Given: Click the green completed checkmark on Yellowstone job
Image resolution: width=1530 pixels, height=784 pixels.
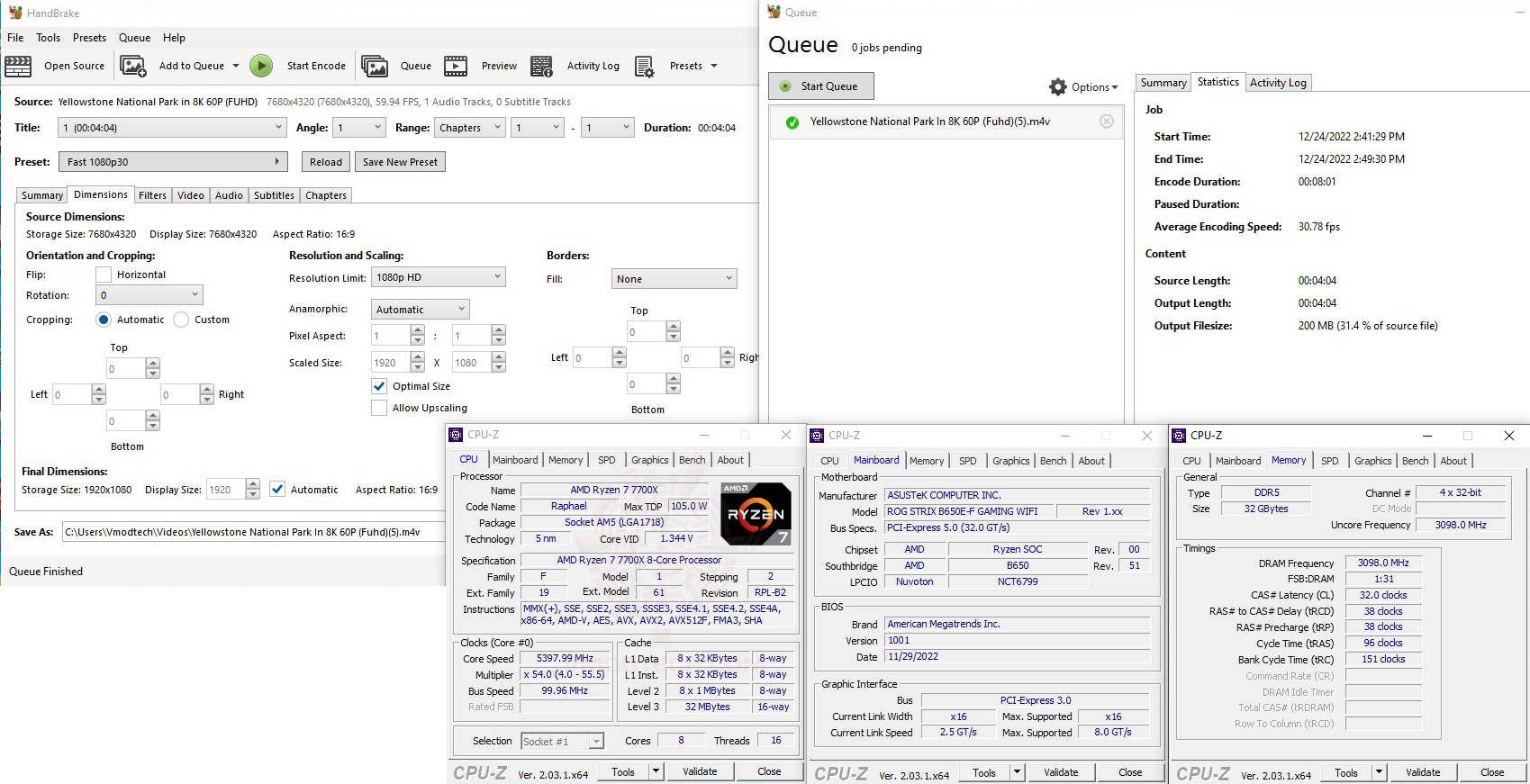Looking at the screenshot, I should (792, 122).
